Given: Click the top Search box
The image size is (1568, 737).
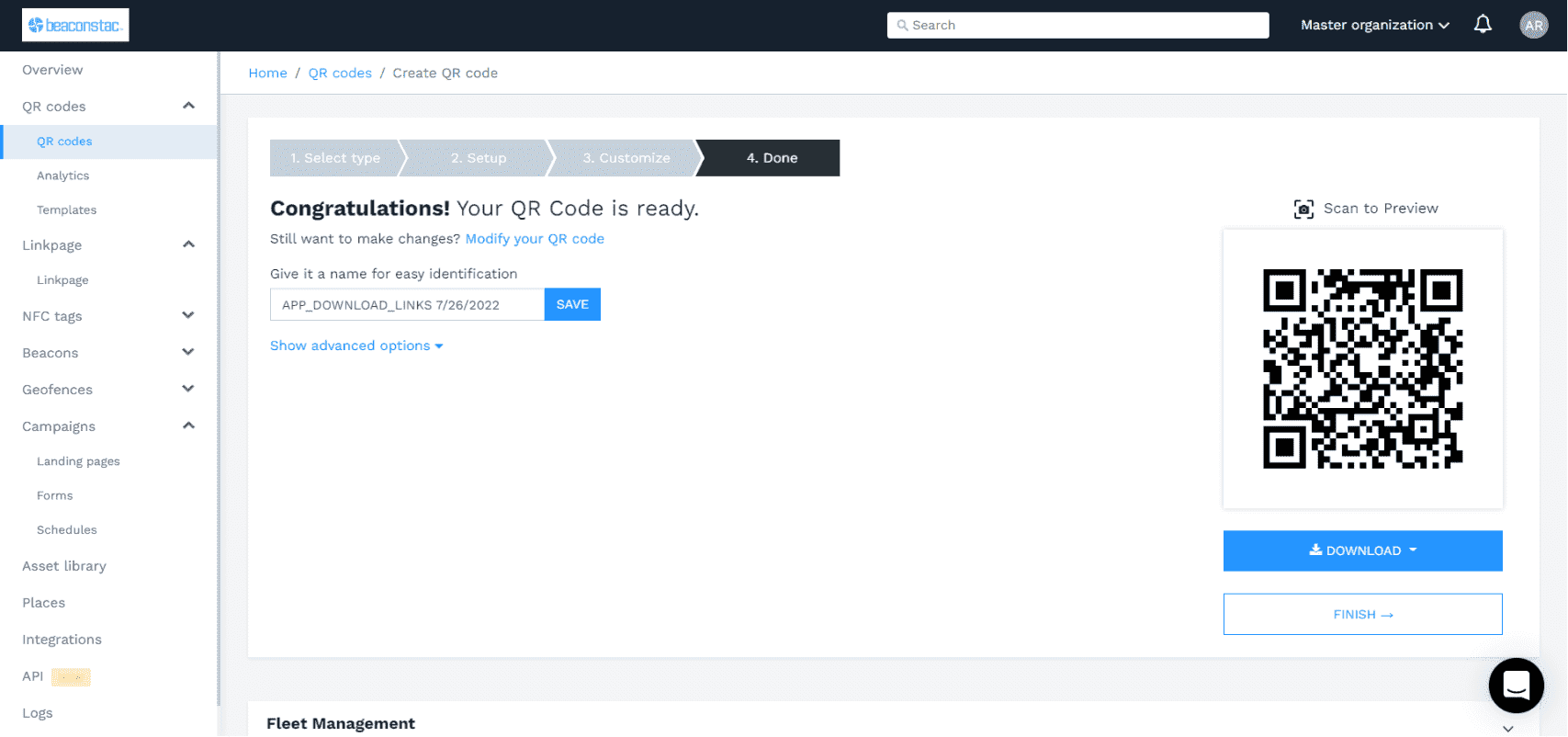Looking at the screenshot, I should 1077,26.
